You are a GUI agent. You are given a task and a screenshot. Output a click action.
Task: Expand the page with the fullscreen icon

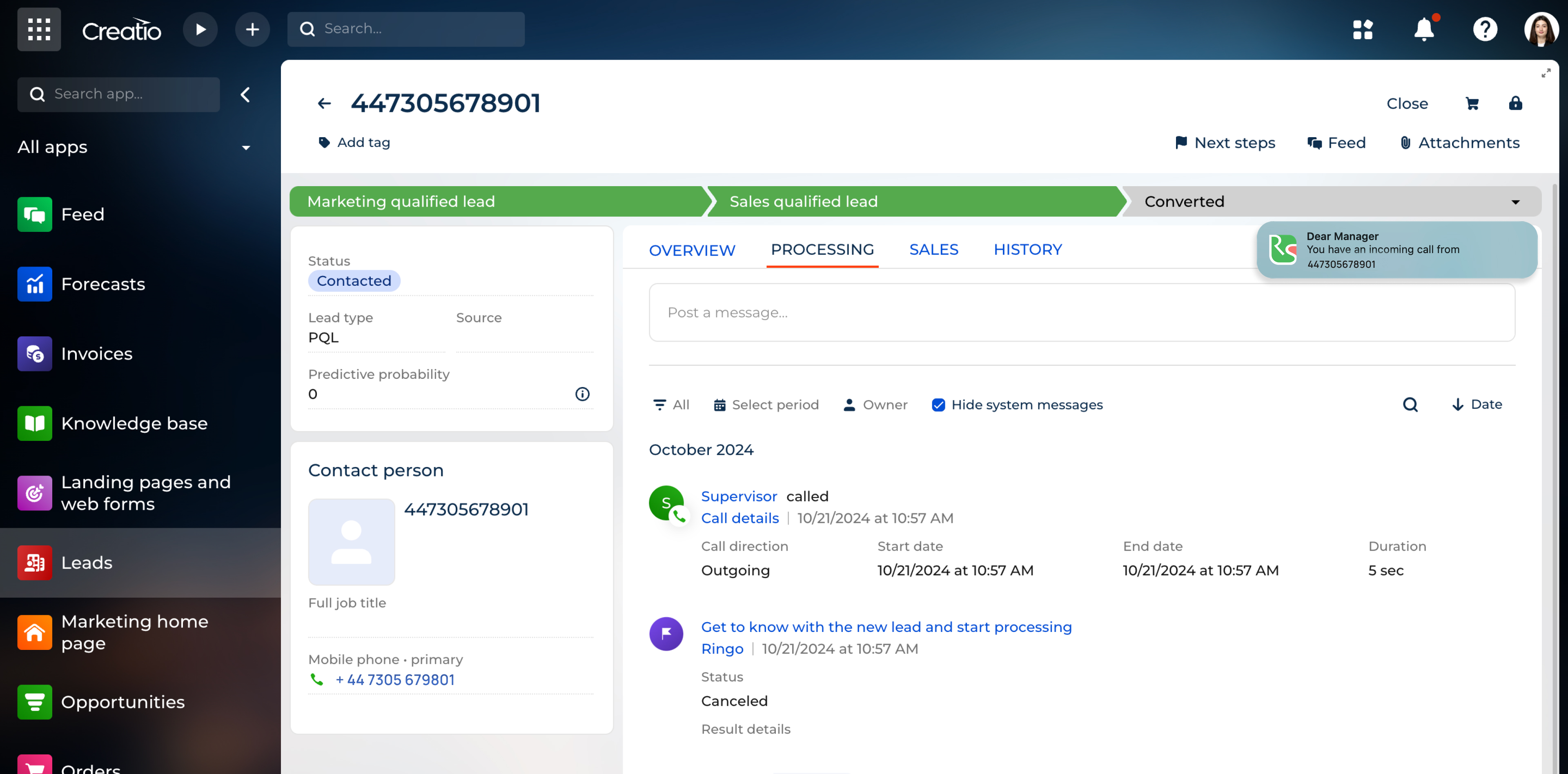[x=1546, y=73]
